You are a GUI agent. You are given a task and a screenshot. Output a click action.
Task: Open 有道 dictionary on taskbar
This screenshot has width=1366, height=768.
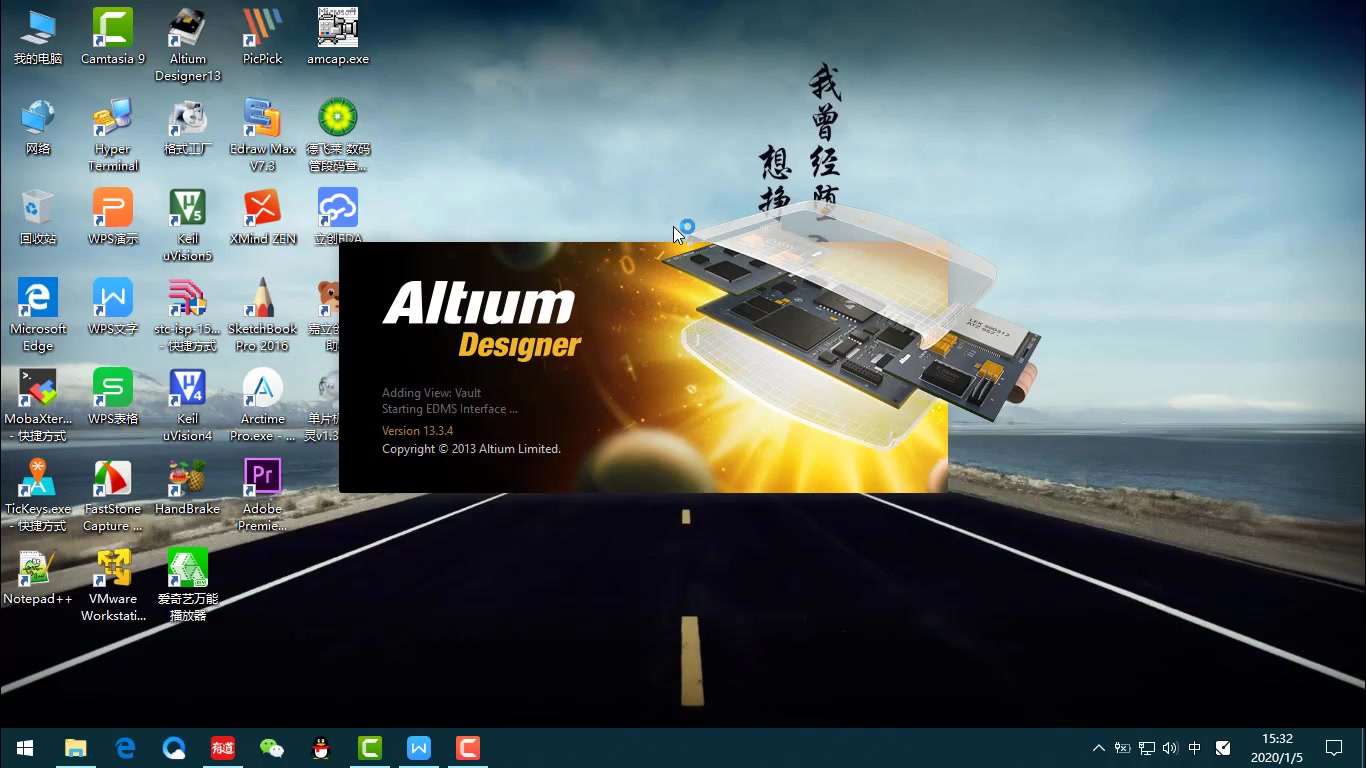click(x=223, y=748)
